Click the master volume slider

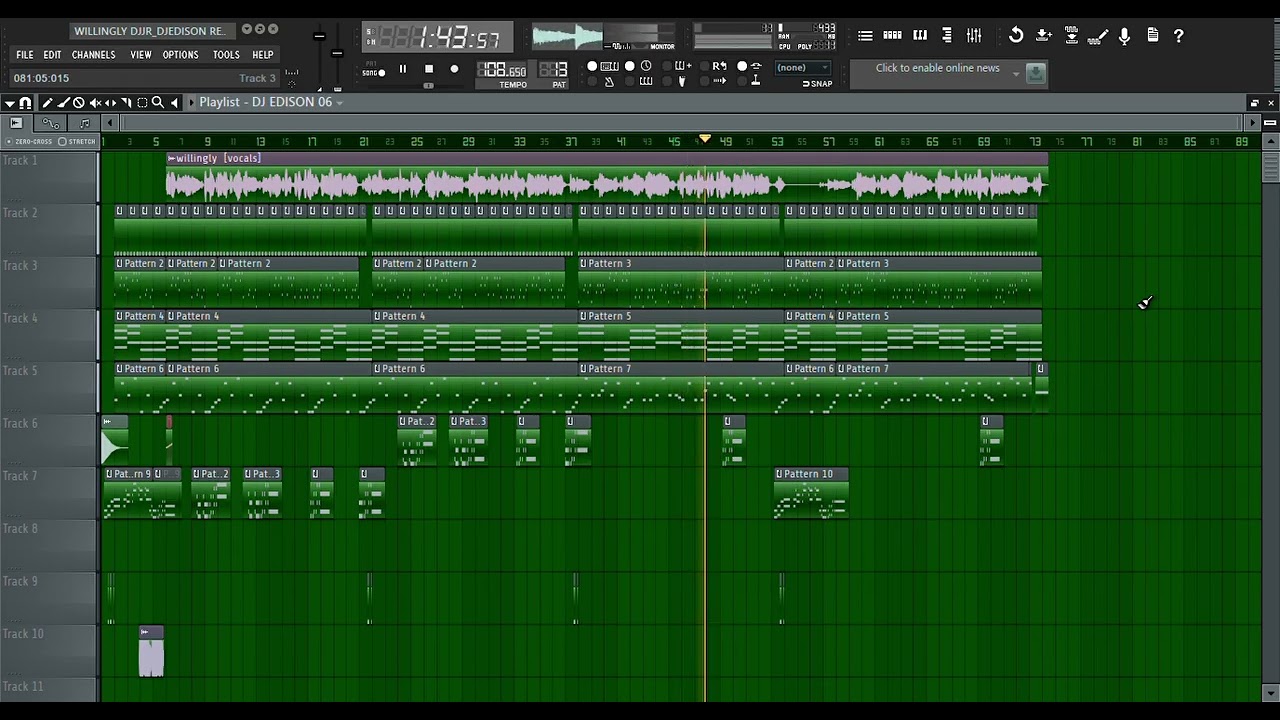[319, 37]
